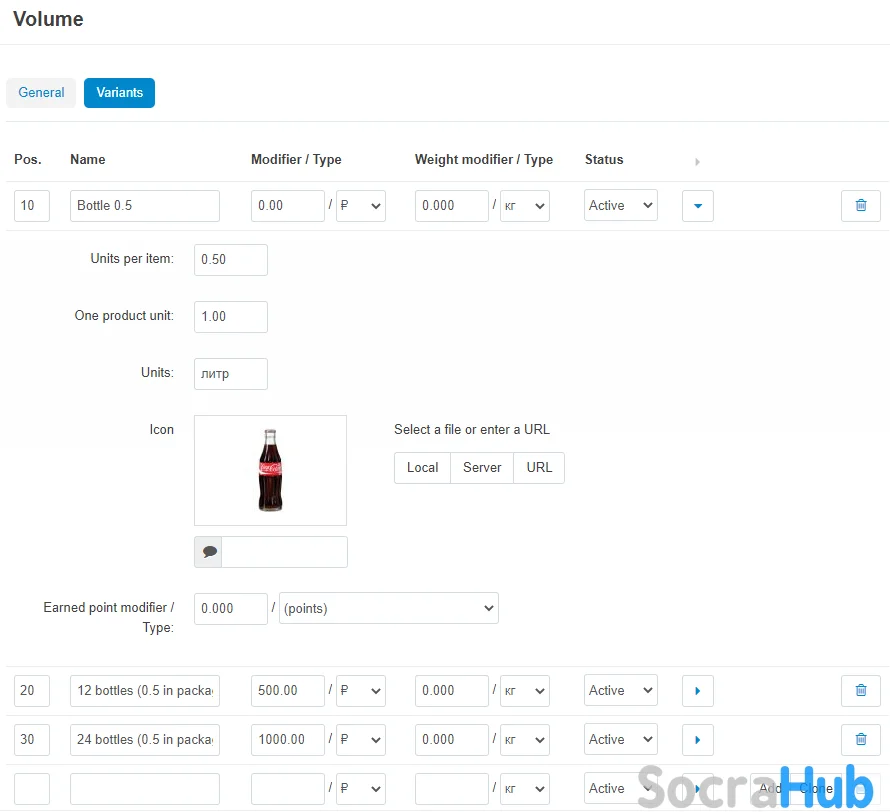
Task: Switch to the General tab
Action: [41, 93]
